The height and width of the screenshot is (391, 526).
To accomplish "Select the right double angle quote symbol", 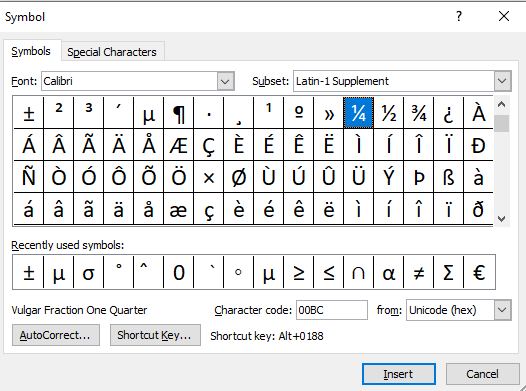I will click(328, 113).
